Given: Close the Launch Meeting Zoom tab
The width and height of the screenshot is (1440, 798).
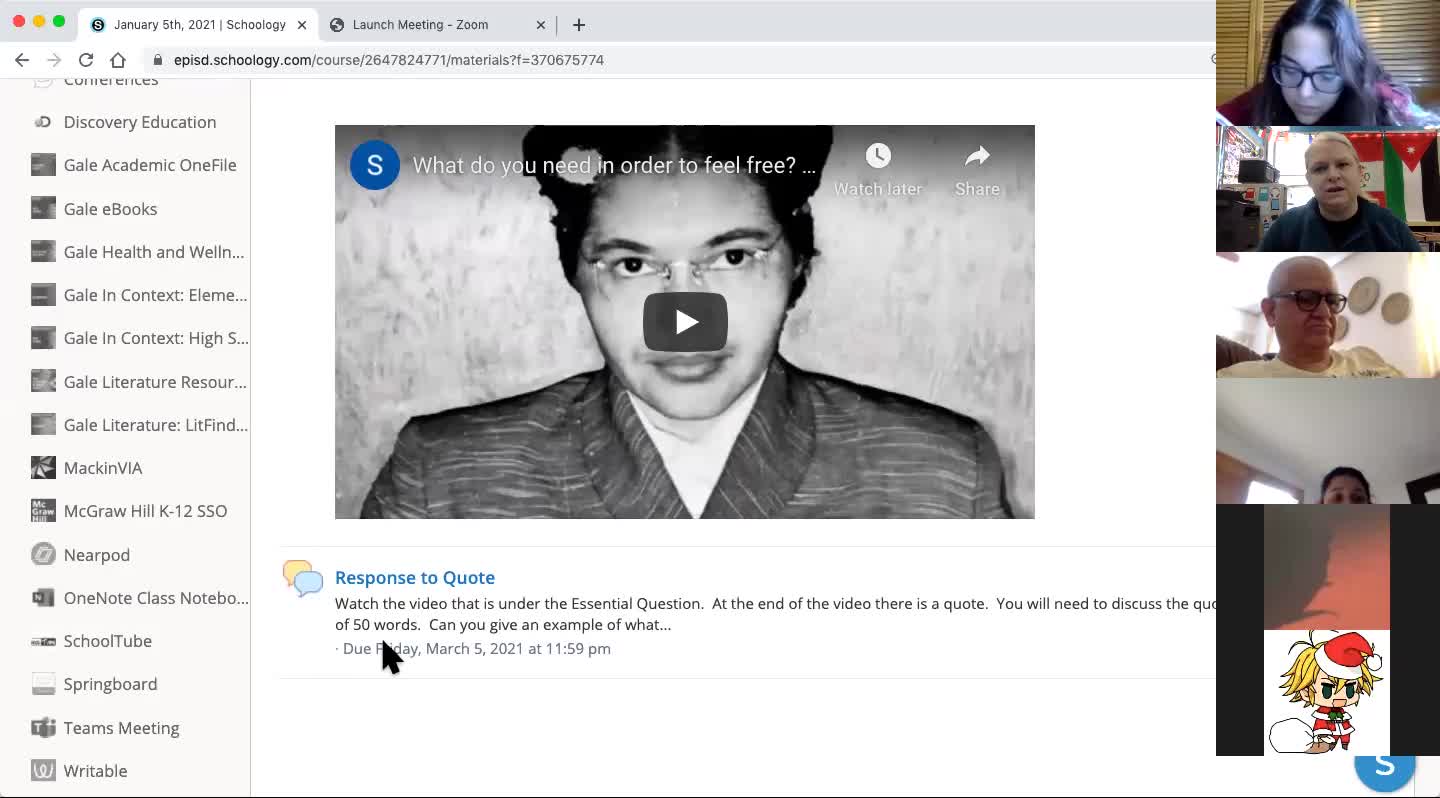Looking at the screenshot, I should 541,25.
